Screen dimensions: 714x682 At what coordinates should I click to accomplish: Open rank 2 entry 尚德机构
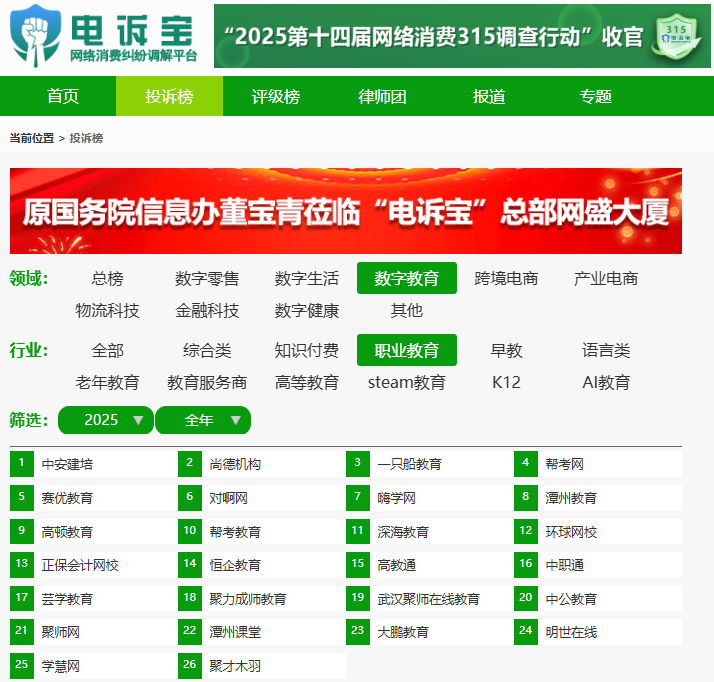(235, 464)
